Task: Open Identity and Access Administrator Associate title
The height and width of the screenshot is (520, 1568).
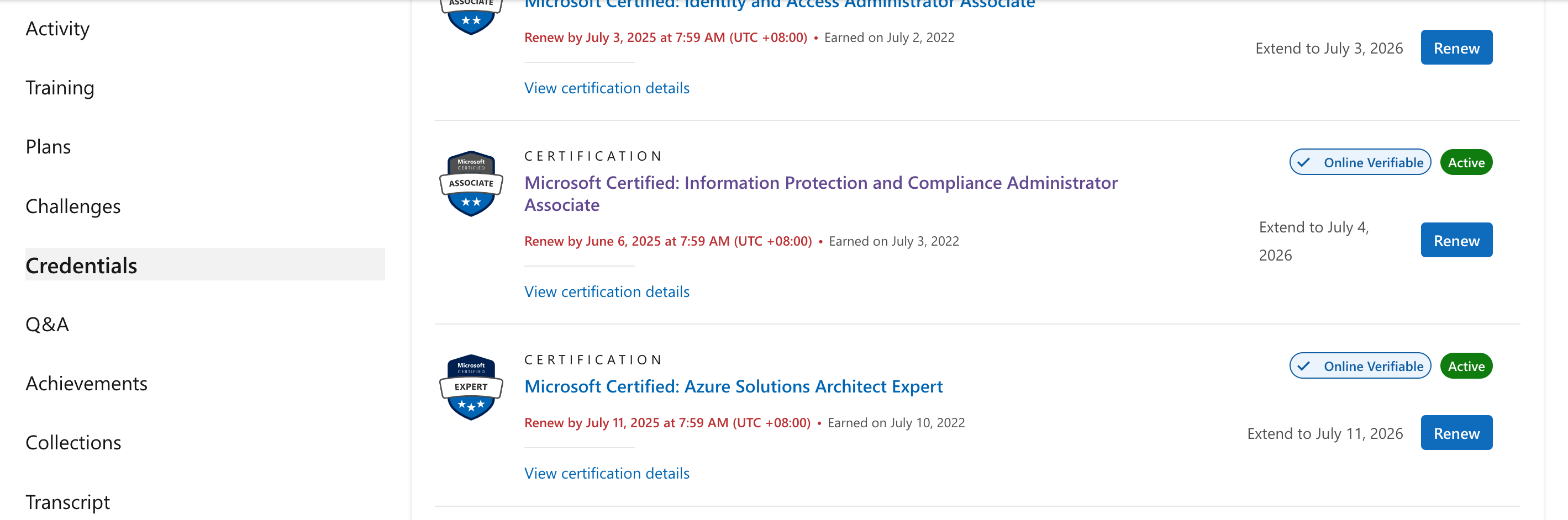Action: click(779, 4)
